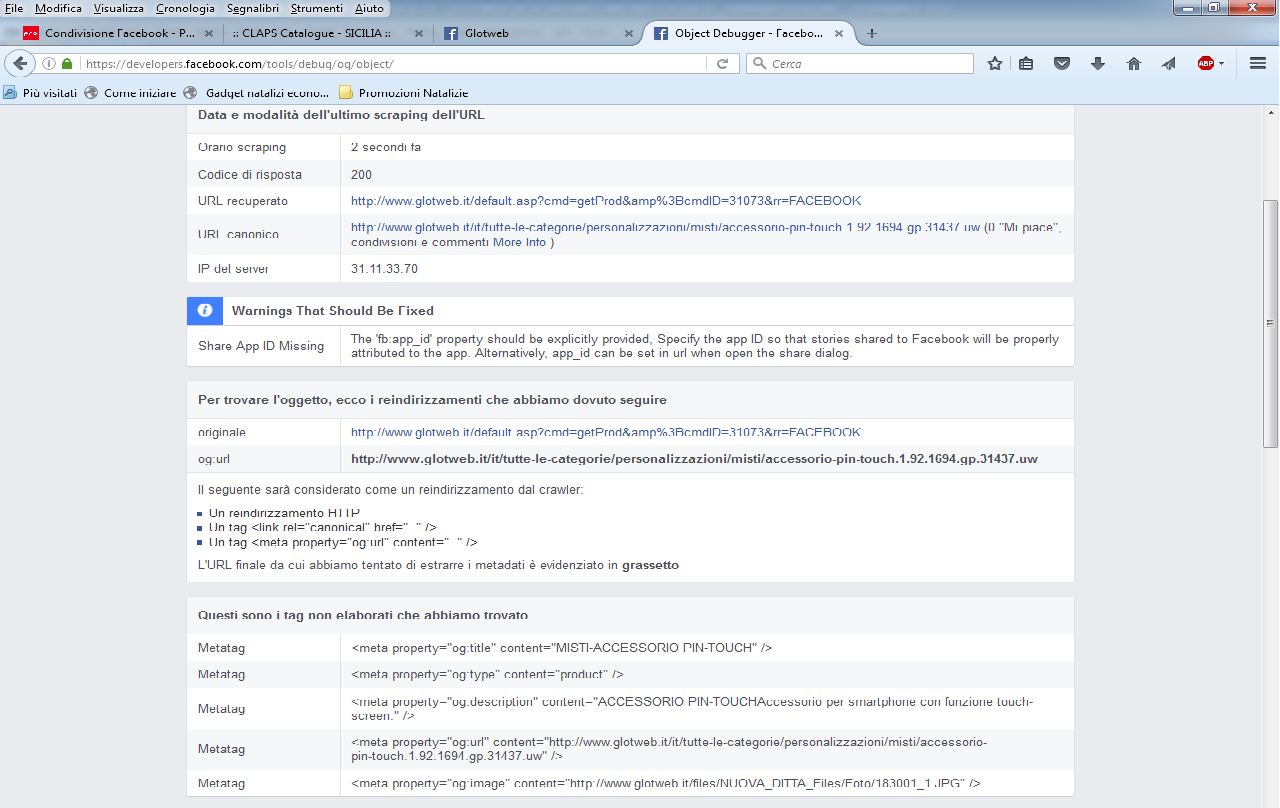Open the Modifica menu
The image size is (1280, 808).
coord(58,8)
